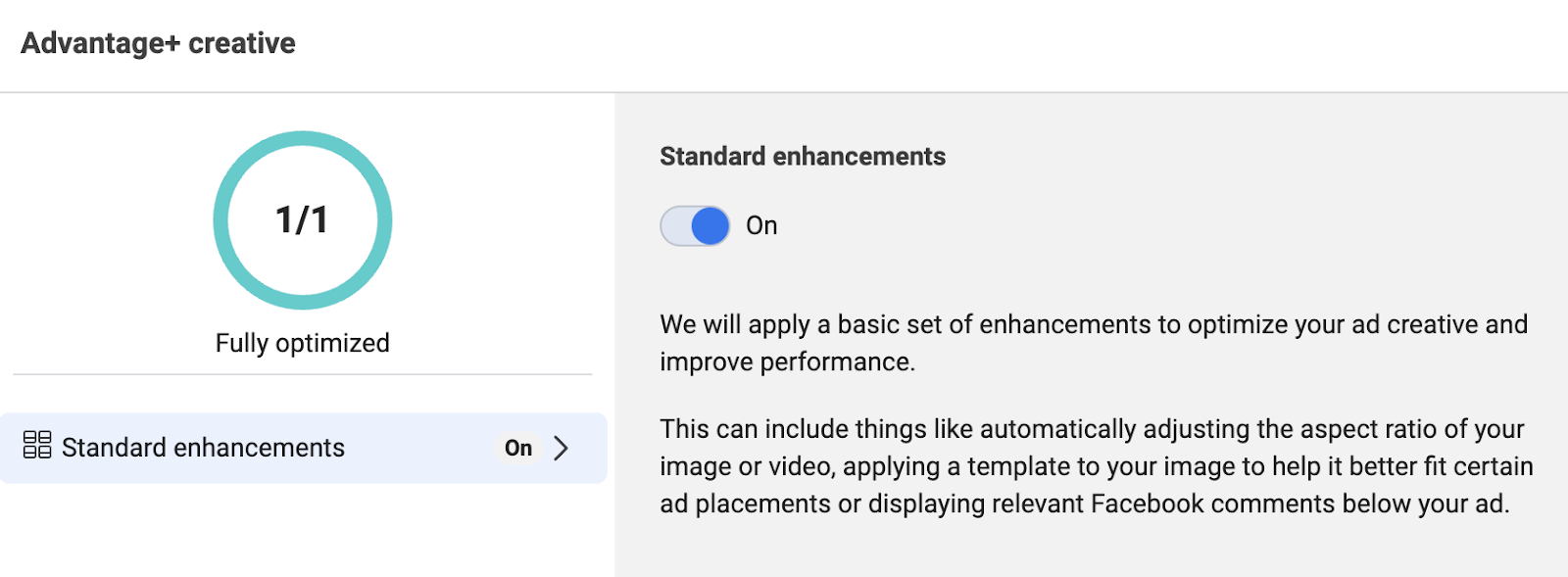This screenshot has width=1568, height=577.
Task: Select the Standard enhancements row label
Action: click(x=203, y=448)
